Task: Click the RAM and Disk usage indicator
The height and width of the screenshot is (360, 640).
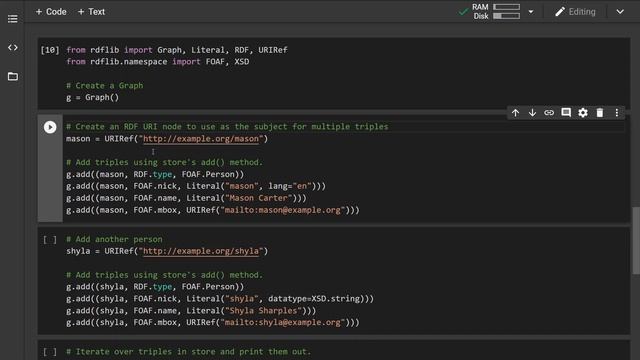Action: point(496,11)
